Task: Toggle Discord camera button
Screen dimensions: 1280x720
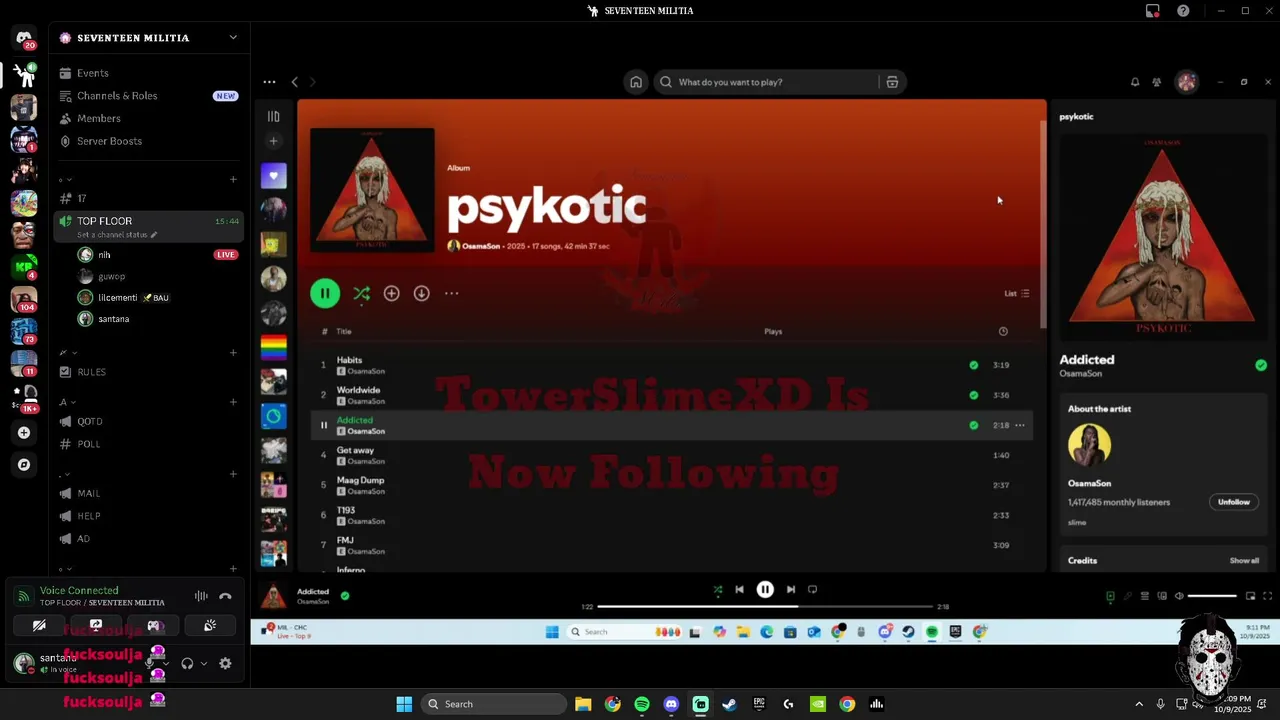Action: [x=39, y=626]
